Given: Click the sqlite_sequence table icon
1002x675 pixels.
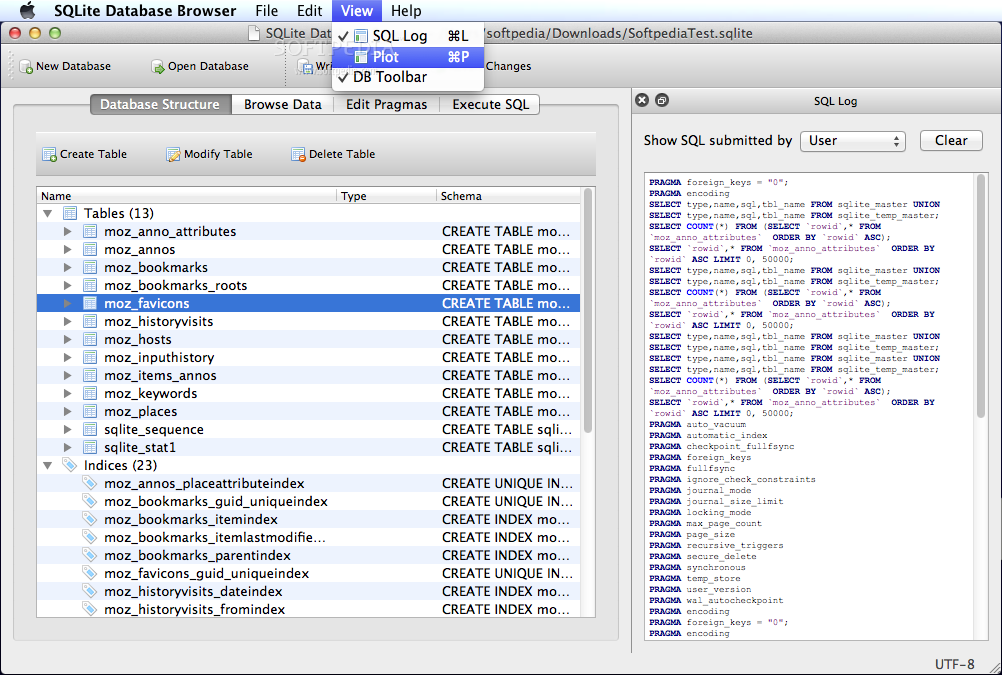Looking at the screenshot, I should [90, 430].
